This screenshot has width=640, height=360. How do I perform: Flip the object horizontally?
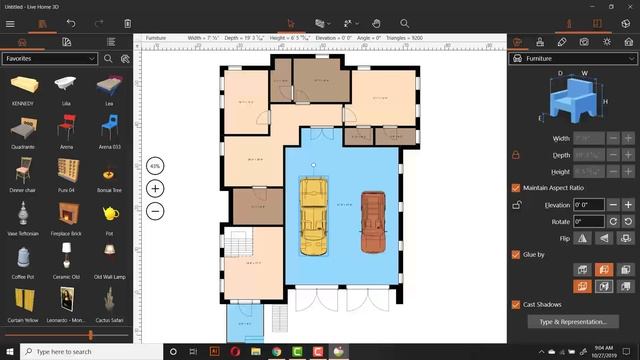pos(582,238)
